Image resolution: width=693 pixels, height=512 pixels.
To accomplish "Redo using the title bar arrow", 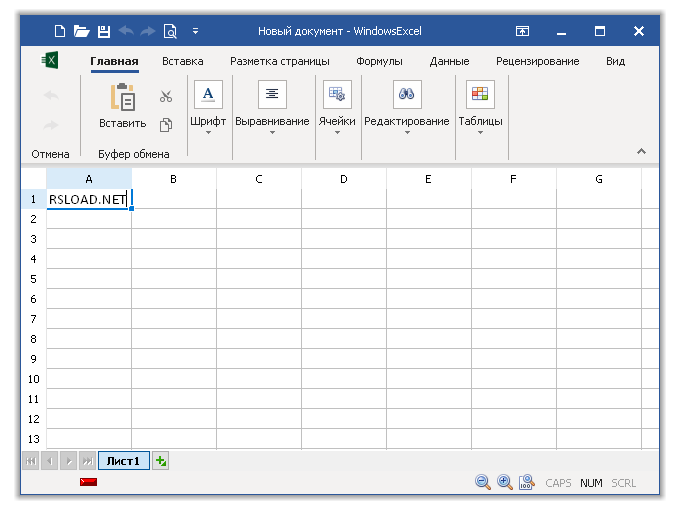I will point(148,31).
